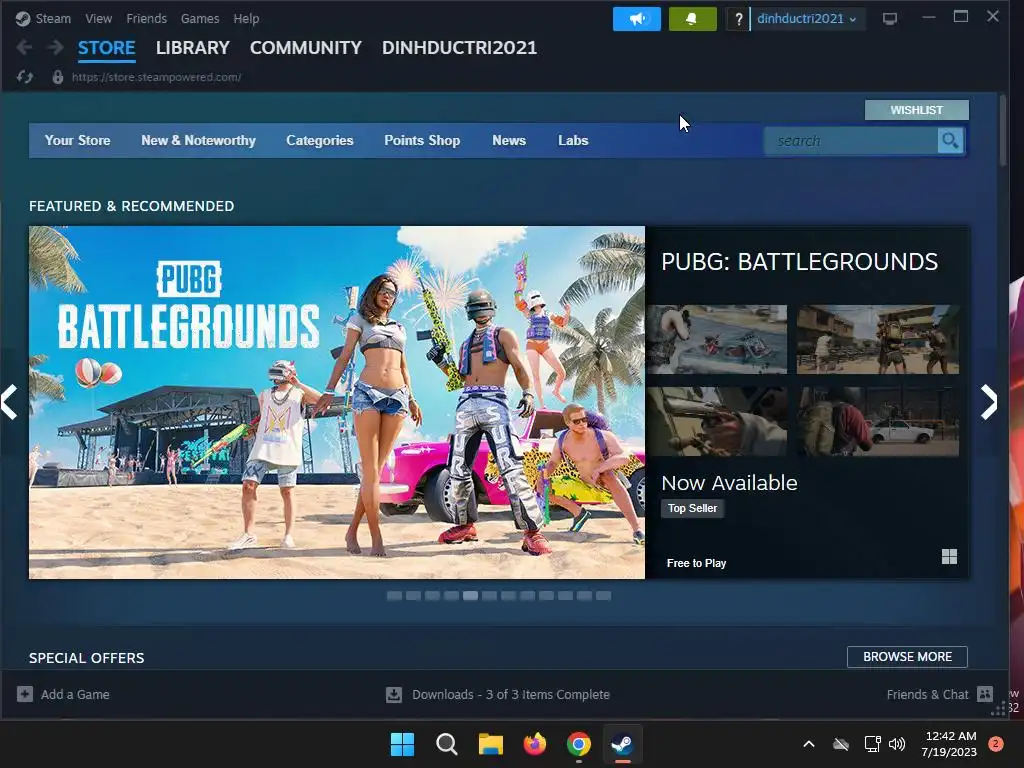This screenshot has width=1024, height=768.
Task: Open the Help menu
Action: point(246,19)
